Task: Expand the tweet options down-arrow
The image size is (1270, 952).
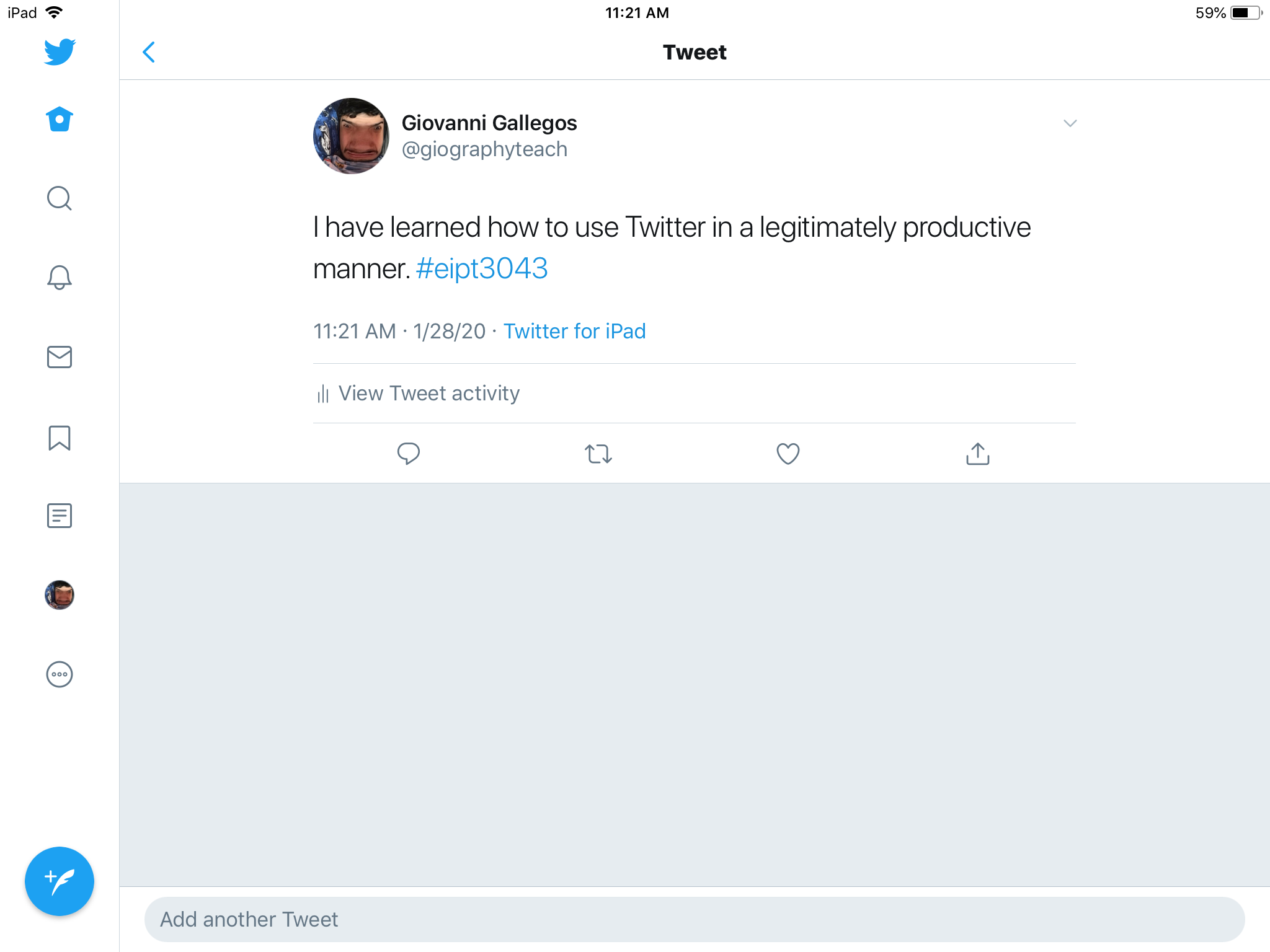Action: click(x=1070, y=123)
